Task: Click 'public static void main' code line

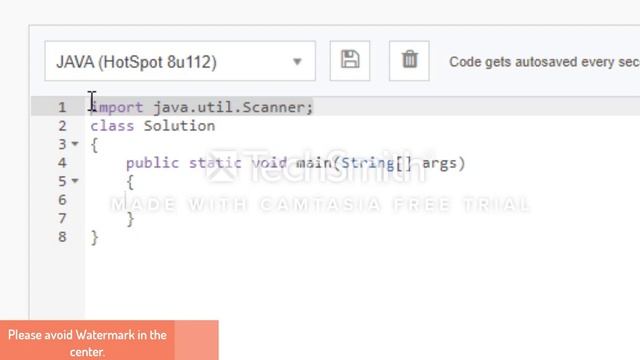Action: [296, 163]
